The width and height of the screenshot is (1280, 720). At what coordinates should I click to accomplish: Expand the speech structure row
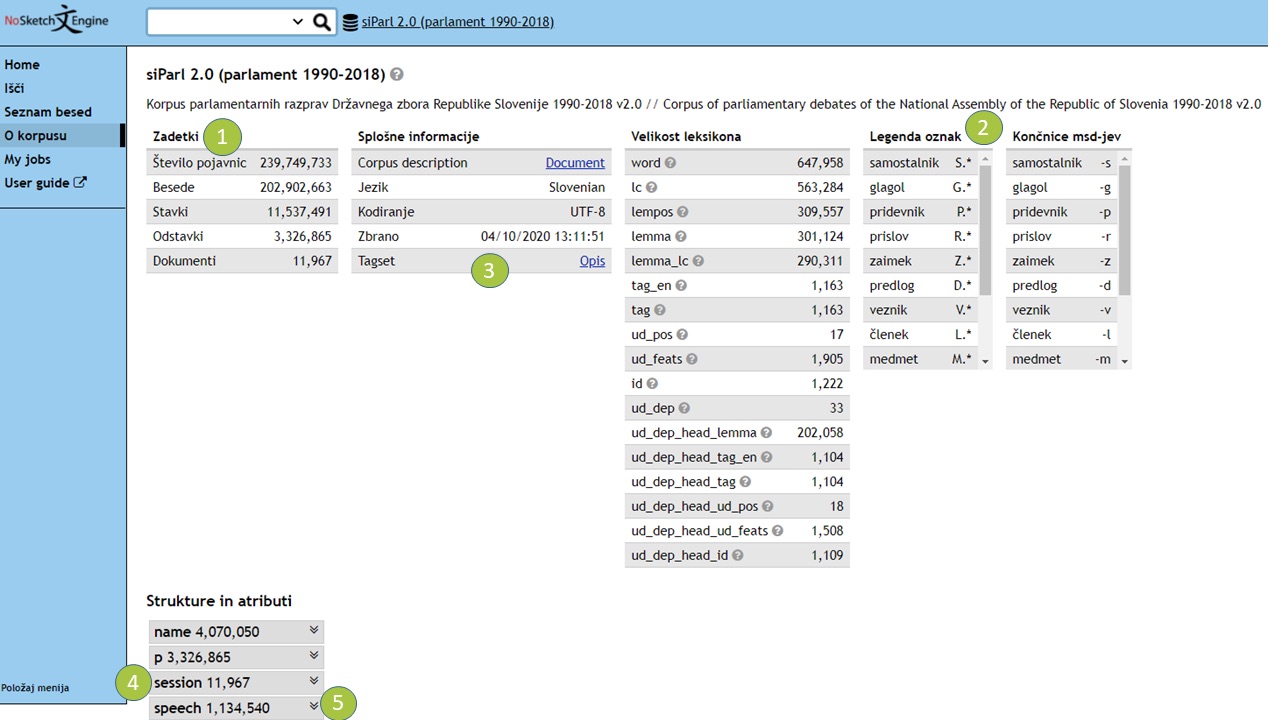pos(314,707)
